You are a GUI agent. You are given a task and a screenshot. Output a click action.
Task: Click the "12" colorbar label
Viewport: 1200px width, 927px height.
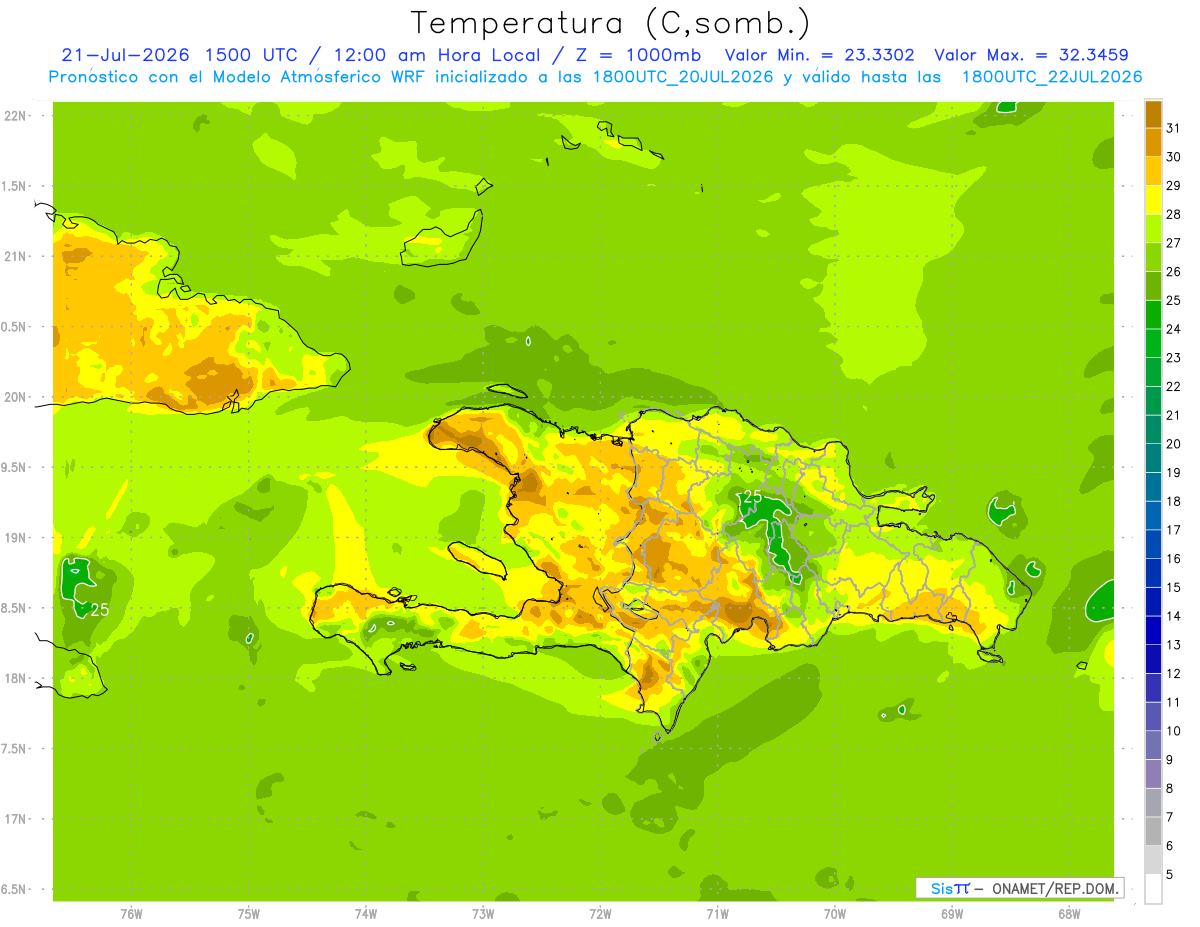1174,674
